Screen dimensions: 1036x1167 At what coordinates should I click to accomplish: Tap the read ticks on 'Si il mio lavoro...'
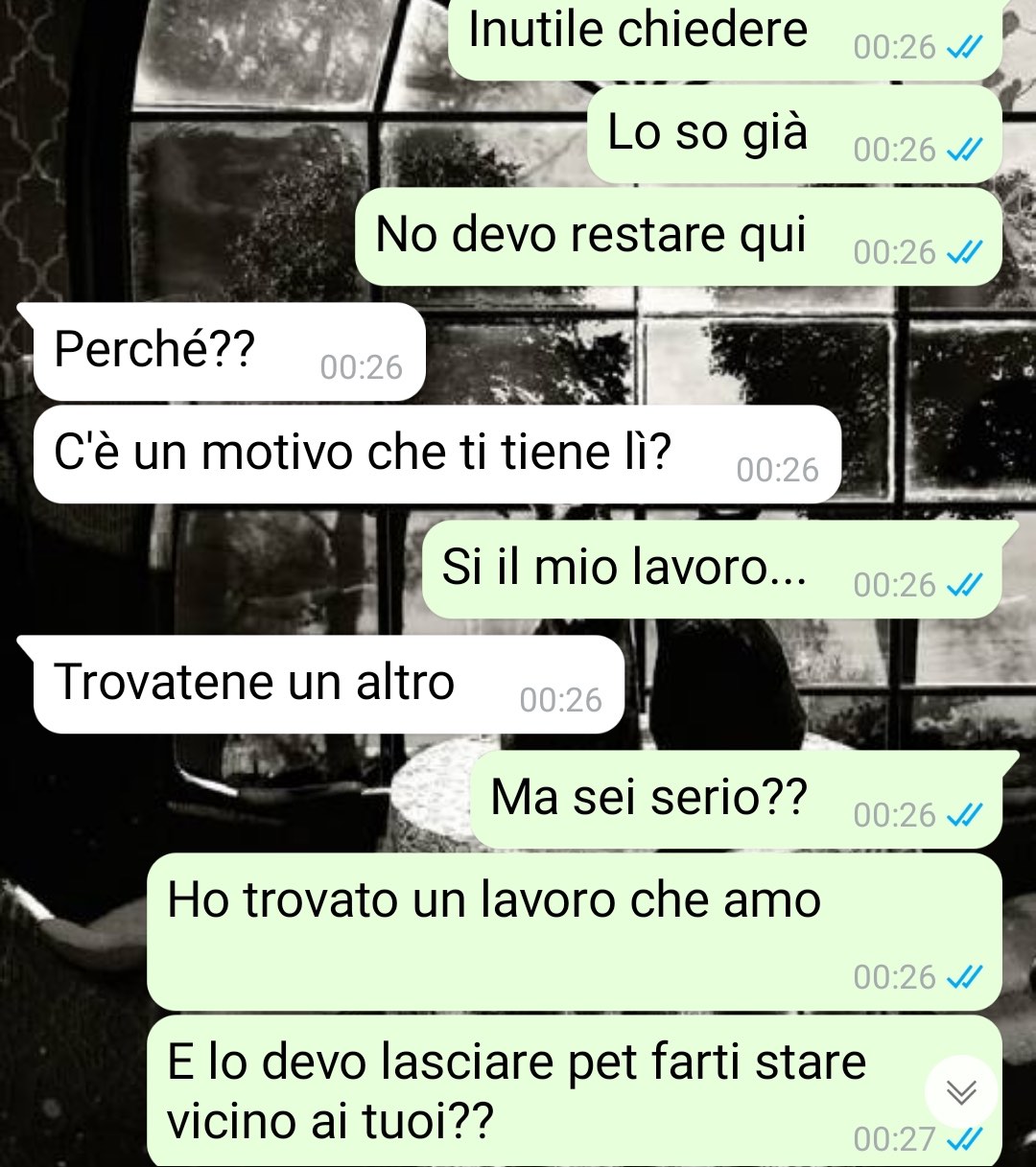pyautogui.click(x=964, y=586)
